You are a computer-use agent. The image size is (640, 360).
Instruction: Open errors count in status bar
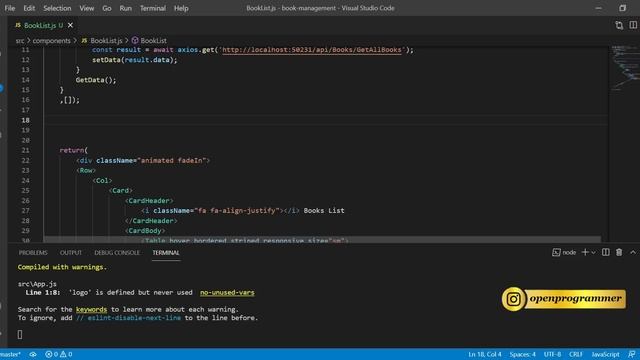pos(51,354)
